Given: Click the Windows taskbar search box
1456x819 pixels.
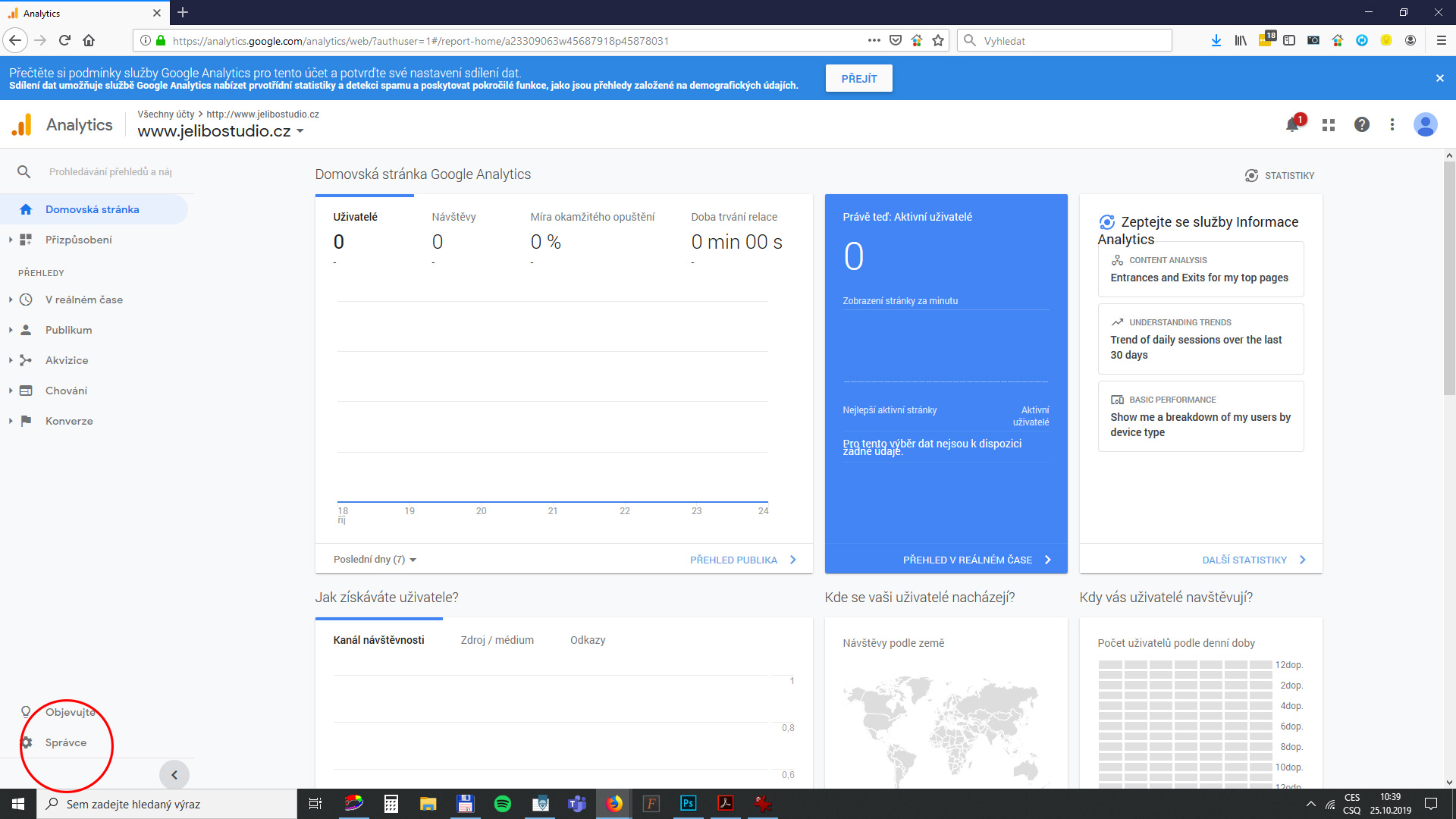Looking at the screenshot, I should [167, 804].
